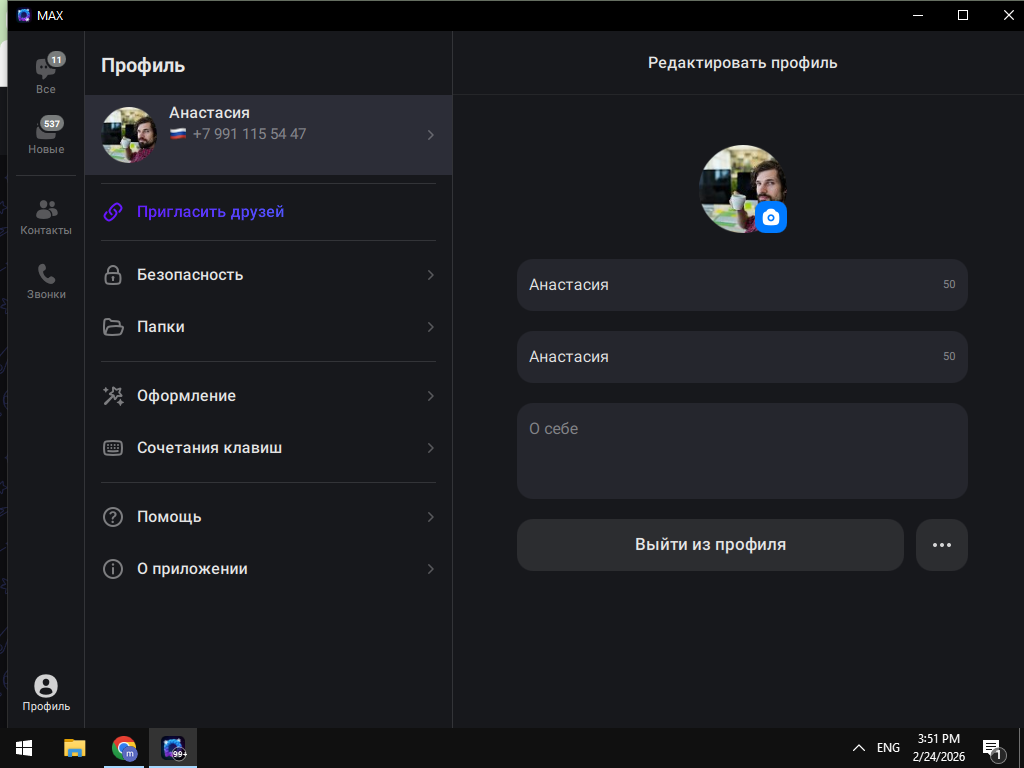Screen dimensions: 1024x768
Task: Click the info icon for О приложении
Action: tap(113, 569)
